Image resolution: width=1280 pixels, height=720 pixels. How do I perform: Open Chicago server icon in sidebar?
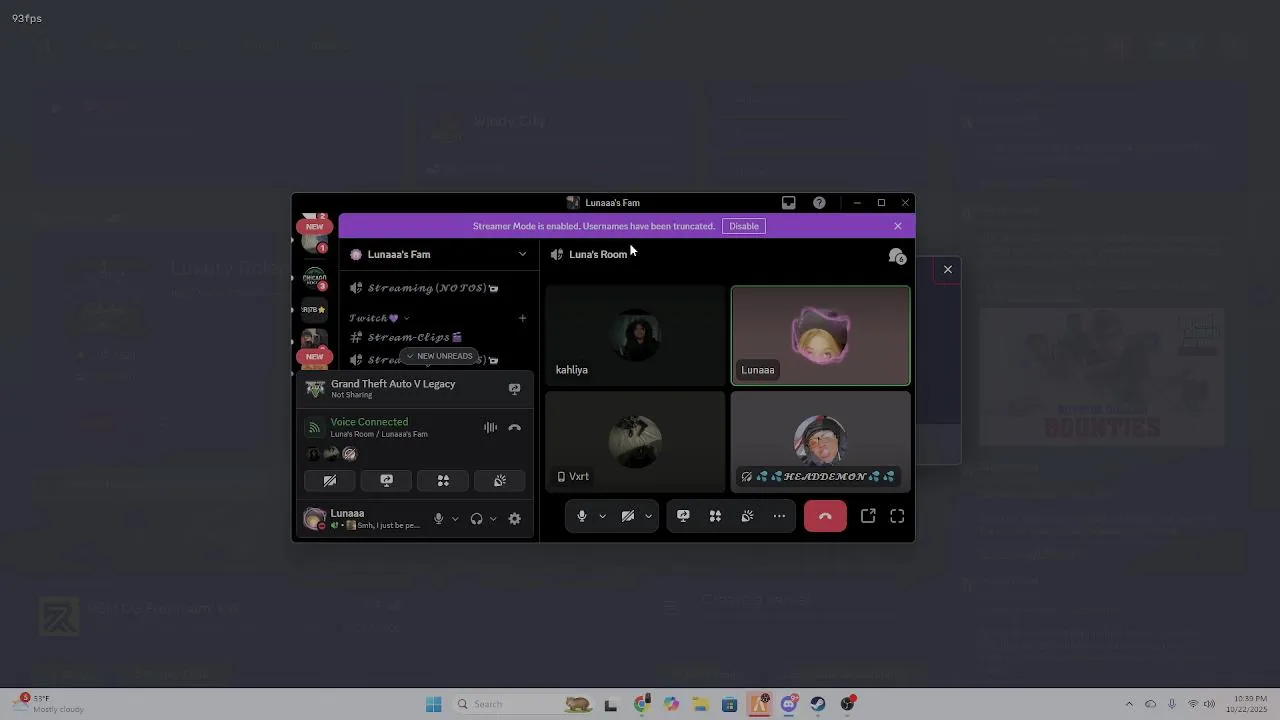[314, 278]
